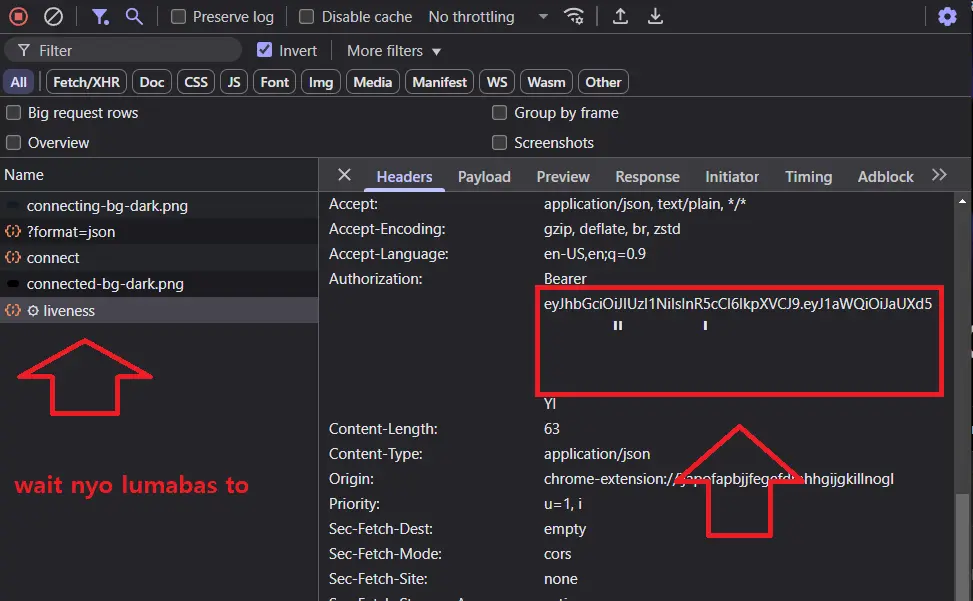Filter by Img requests
This screenshot has width=973, height=601.
(x=321, y=82)
